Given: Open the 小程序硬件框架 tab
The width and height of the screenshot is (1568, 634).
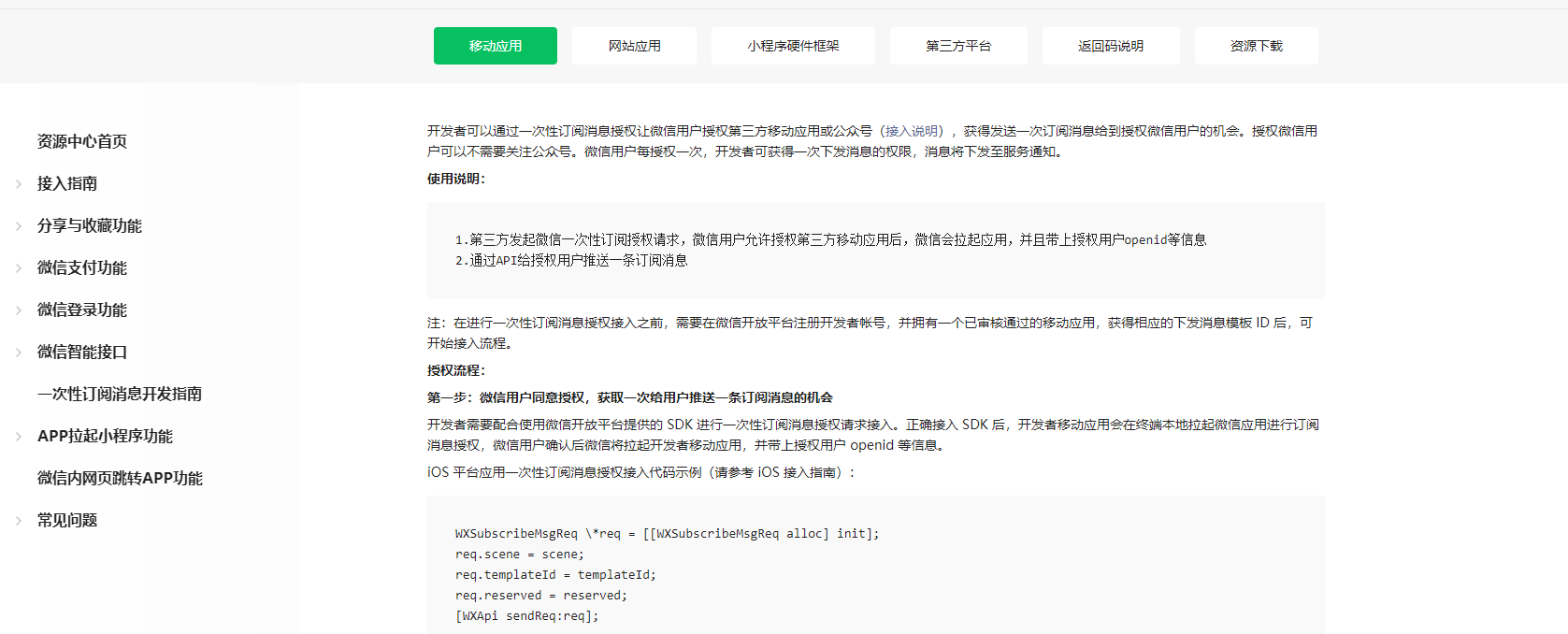Looking at the screenshot, I should [x=793, y=46].
